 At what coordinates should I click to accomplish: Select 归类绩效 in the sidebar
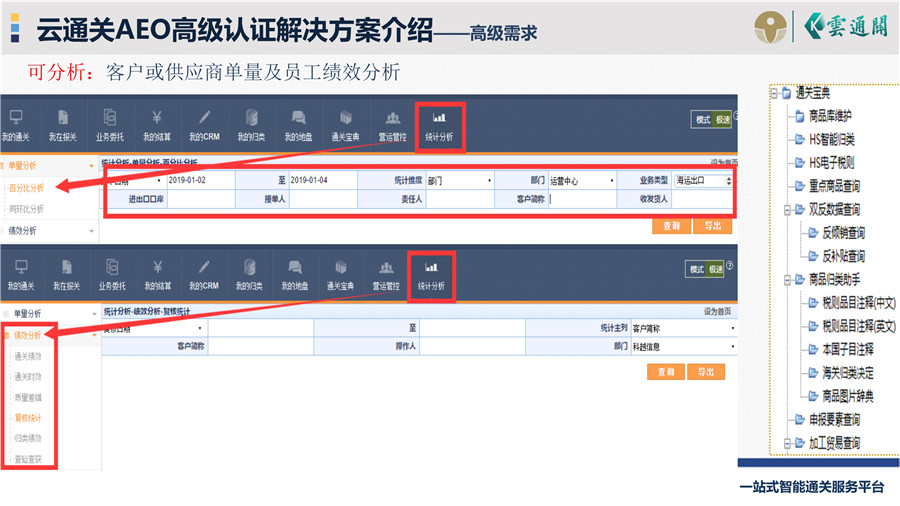click(28, 438)
